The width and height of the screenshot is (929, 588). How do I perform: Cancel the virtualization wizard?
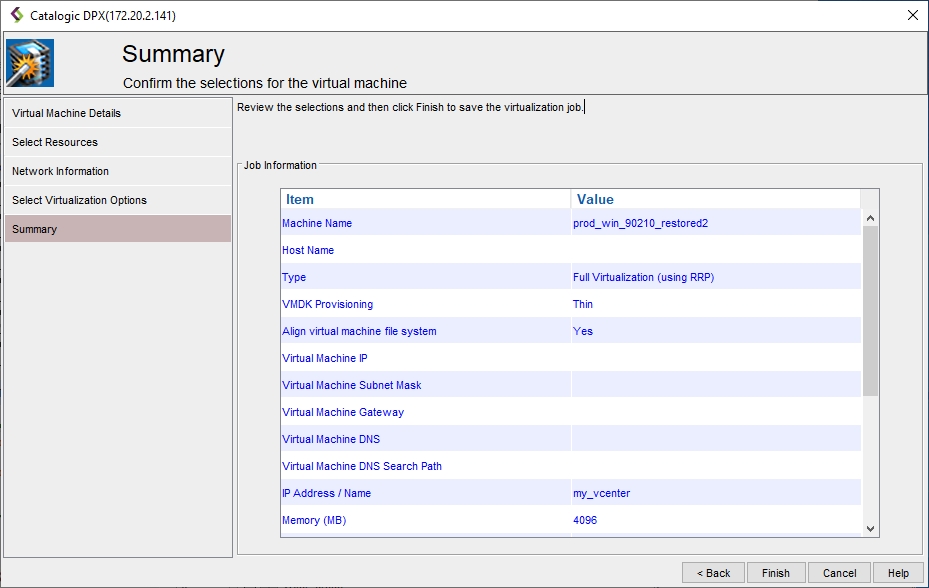pyautogui.click(x=839, y=573)
